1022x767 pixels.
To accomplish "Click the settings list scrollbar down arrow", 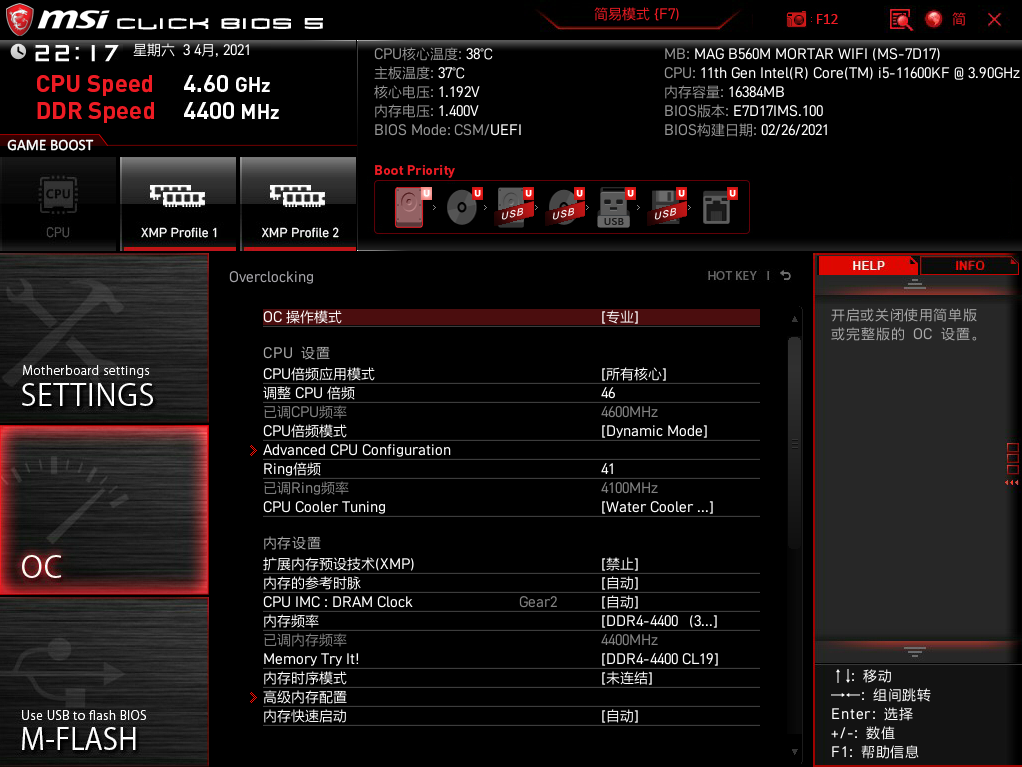I will (x=795, y=751).
